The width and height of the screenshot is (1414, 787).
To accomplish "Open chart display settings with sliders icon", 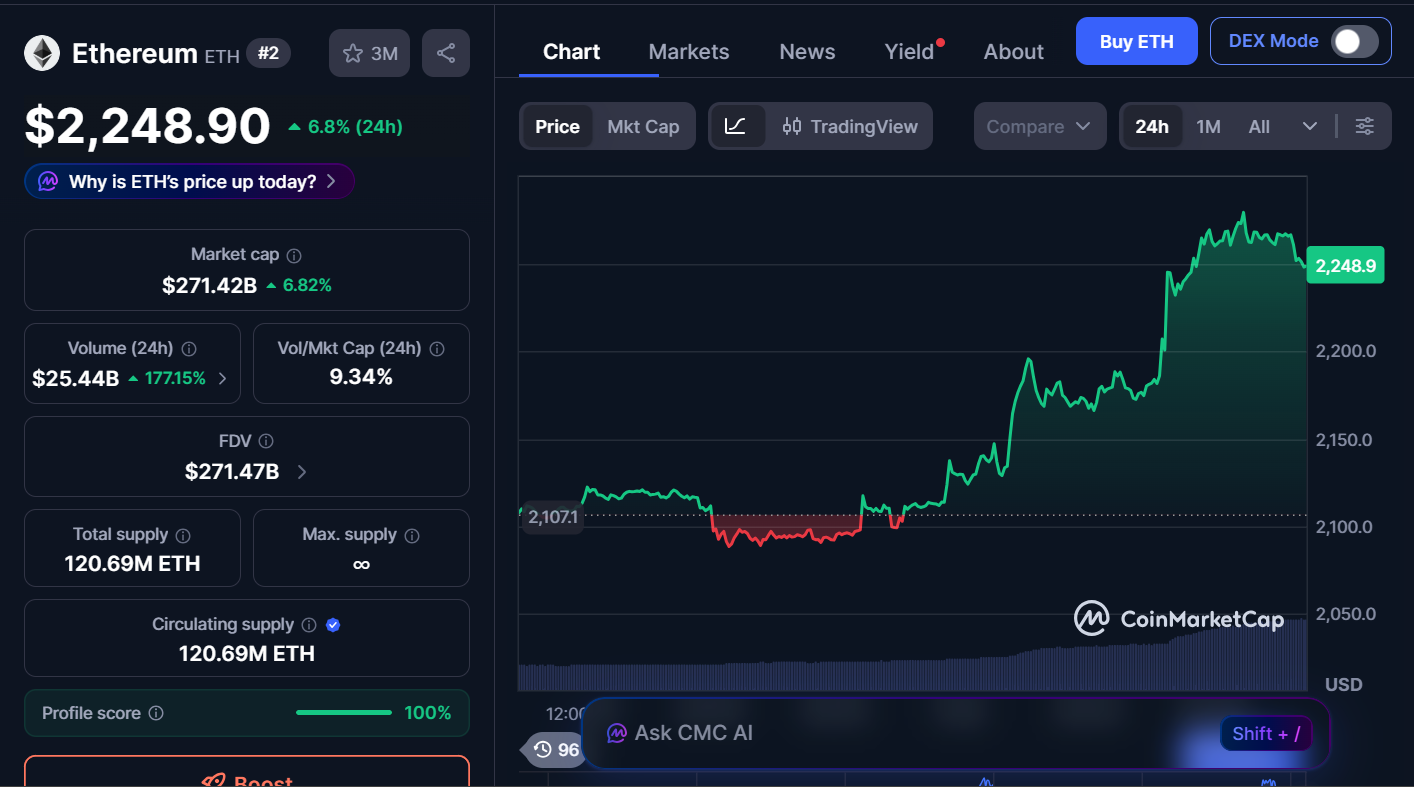I will pyautogui.click(x=1365, y=126).
